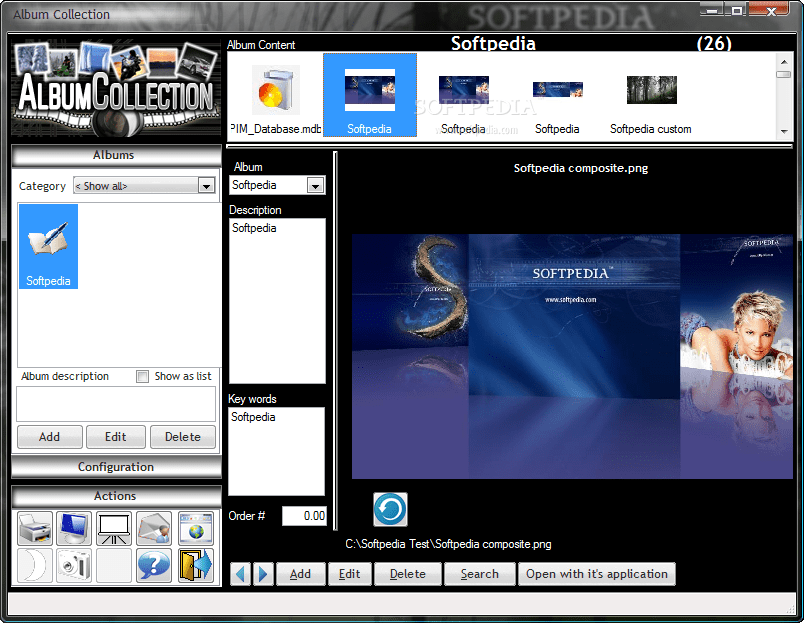Screen dimensions: 804x623
Task: Open the Album dropdown showing Softpedia
Action: click(x=315, y=186)
